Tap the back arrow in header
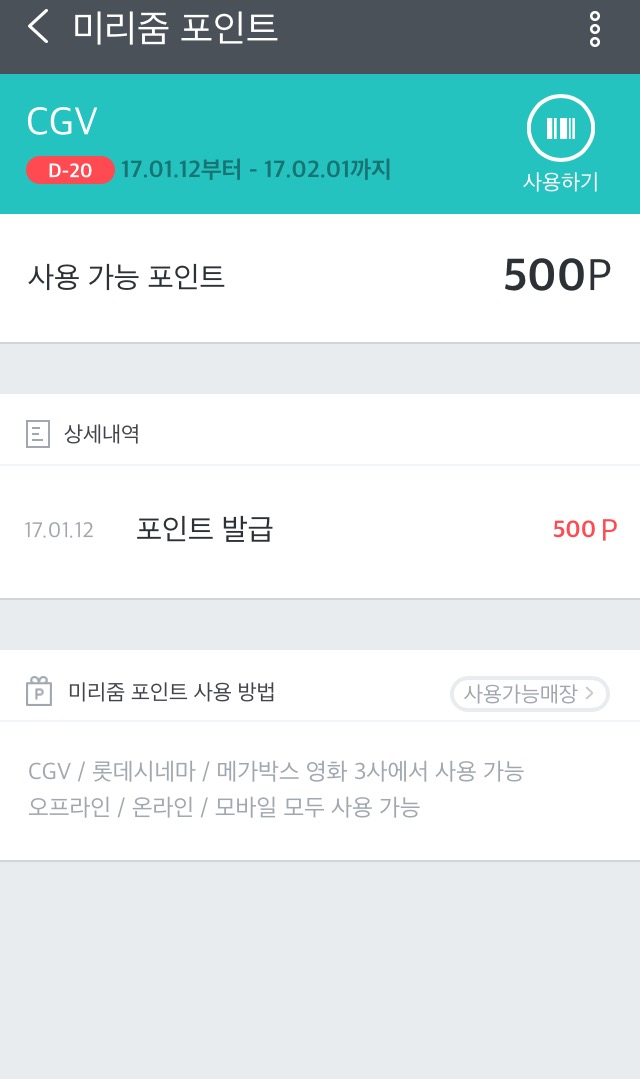This screenshot has height=1079, width=640. (38, 27)
